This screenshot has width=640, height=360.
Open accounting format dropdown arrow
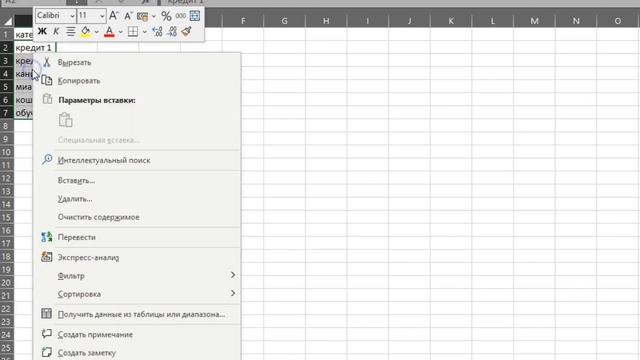pyautogui.click(x=154, y=16)
